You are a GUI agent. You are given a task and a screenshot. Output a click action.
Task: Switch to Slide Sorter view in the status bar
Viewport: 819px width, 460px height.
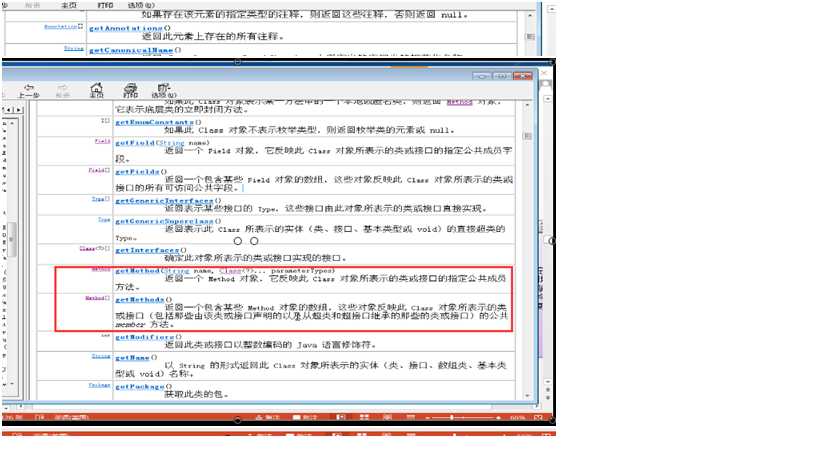pyautogui.click(x=364, y=417)
